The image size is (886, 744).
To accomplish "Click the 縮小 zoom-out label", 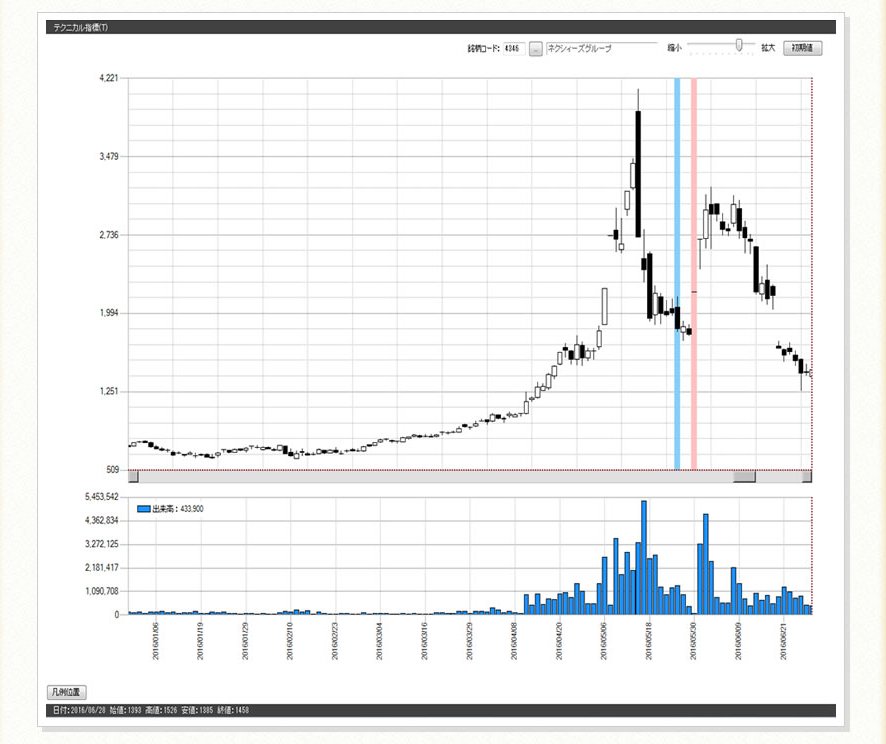I will [x=674, y=48].
